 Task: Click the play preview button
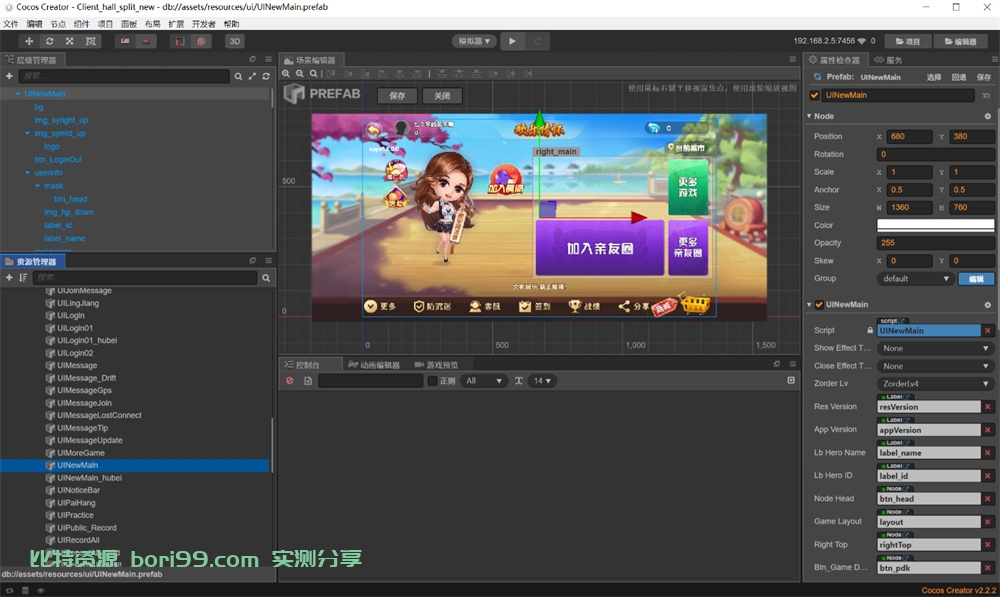pos(512,41)
